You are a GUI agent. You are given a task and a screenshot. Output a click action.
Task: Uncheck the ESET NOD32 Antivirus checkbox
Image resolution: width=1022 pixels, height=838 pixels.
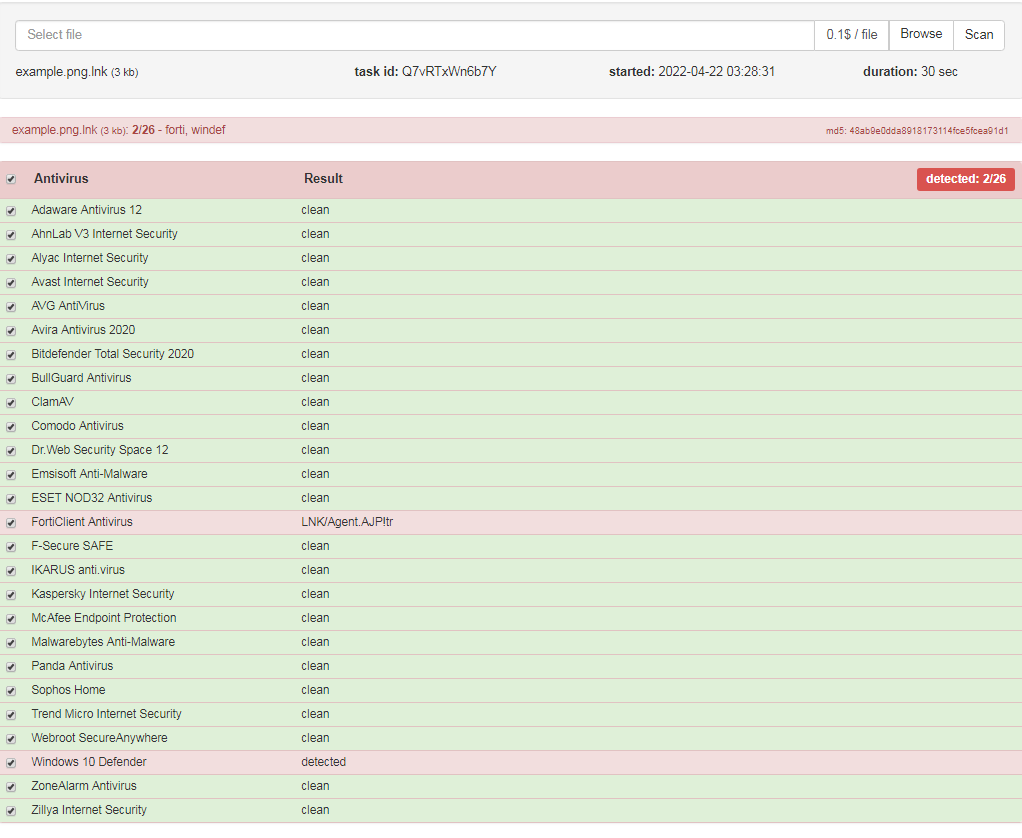tap(11, 499)
